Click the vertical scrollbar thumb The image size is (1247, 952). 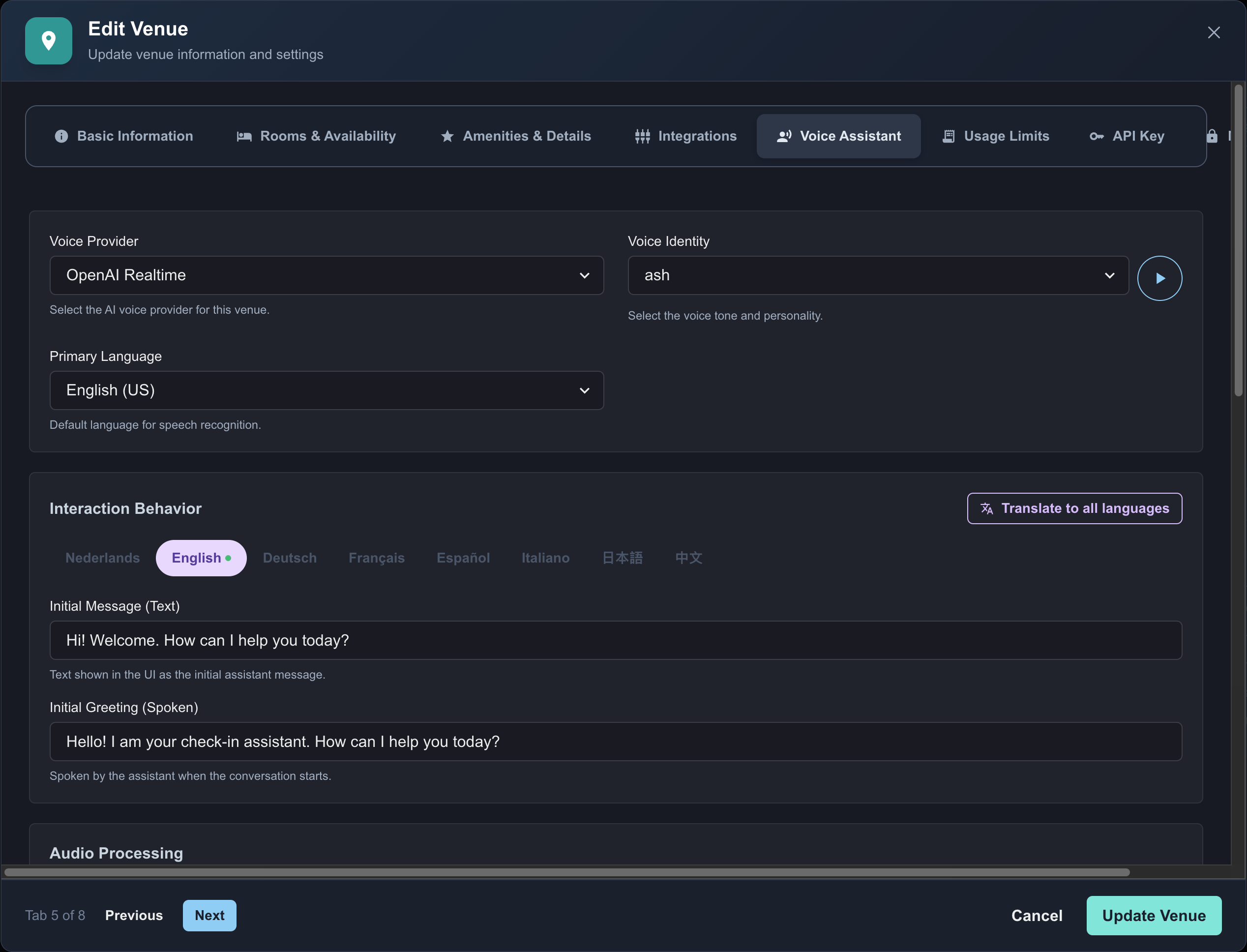1239,241
